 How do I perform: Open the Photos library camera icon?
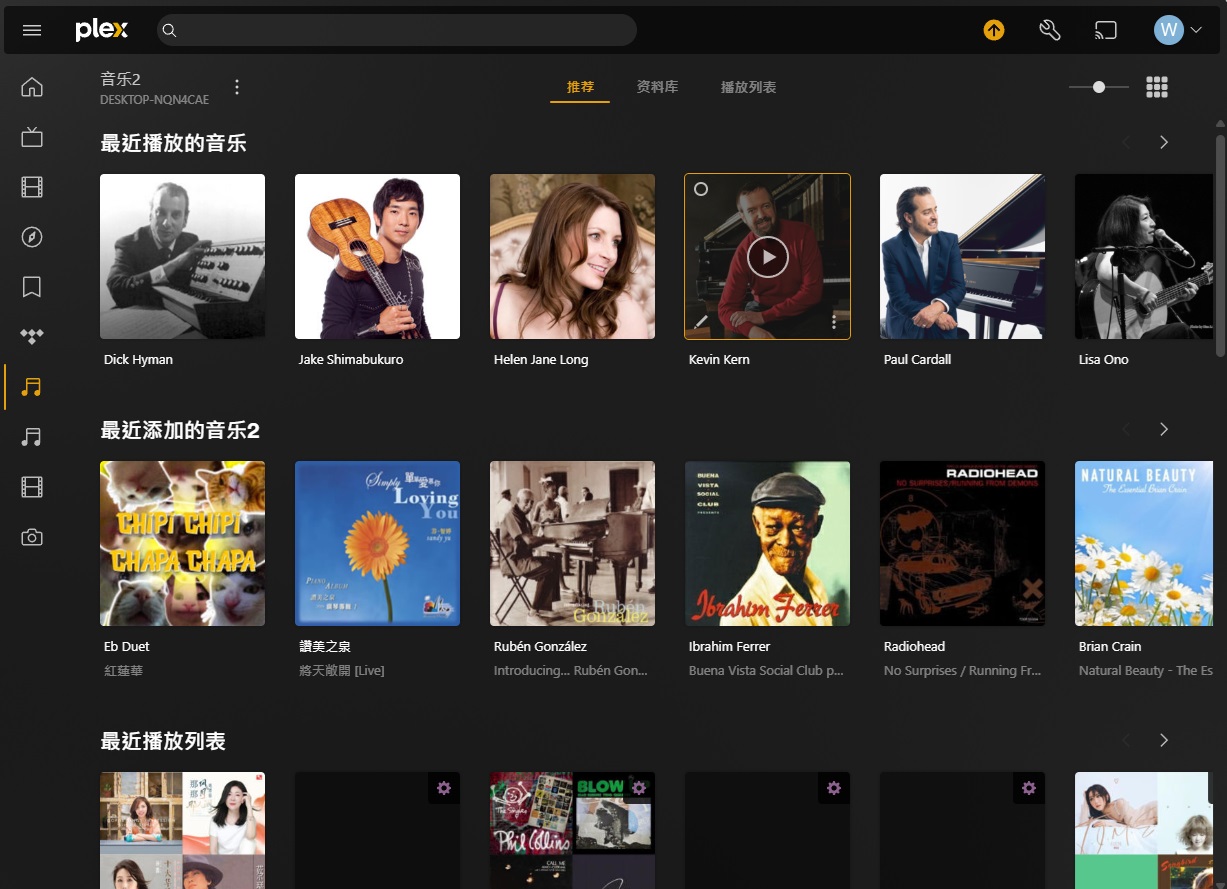[32, 537]
